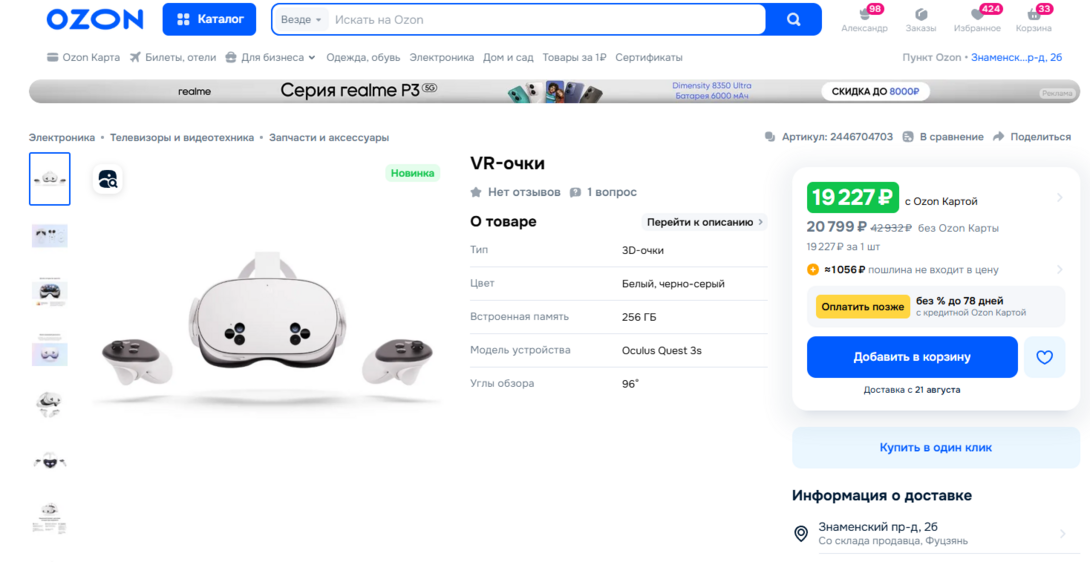Expand the "Для бизнеса" dropdown menu
1090x562 pixels.
(x=270, y=57)
